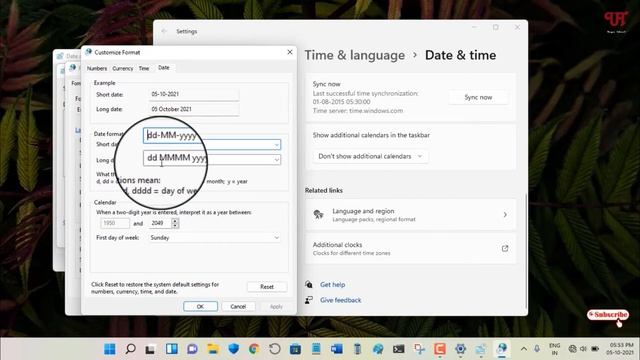Show hidden system tray icons

(524, 349)
